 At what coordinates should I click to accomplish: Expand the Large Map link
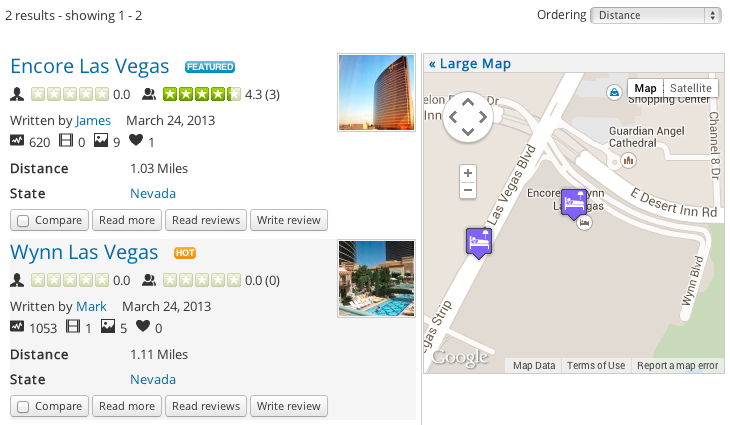[x=470, y=64]
